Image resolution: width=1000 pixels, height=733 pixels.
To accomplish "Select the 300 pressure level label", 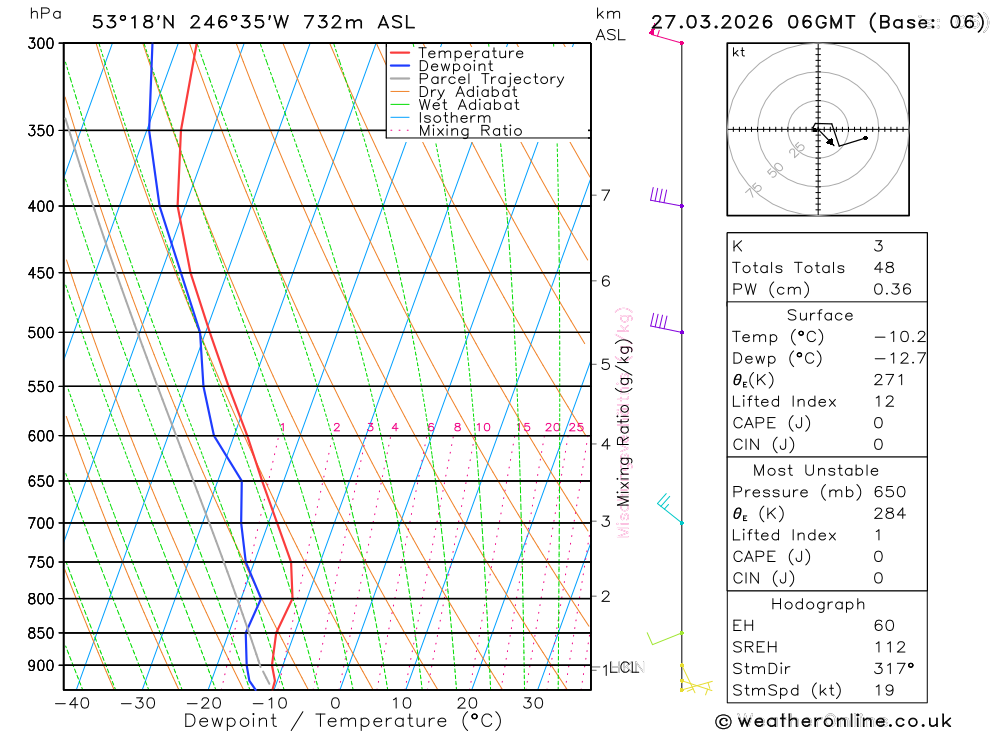I will pos(41,43).
